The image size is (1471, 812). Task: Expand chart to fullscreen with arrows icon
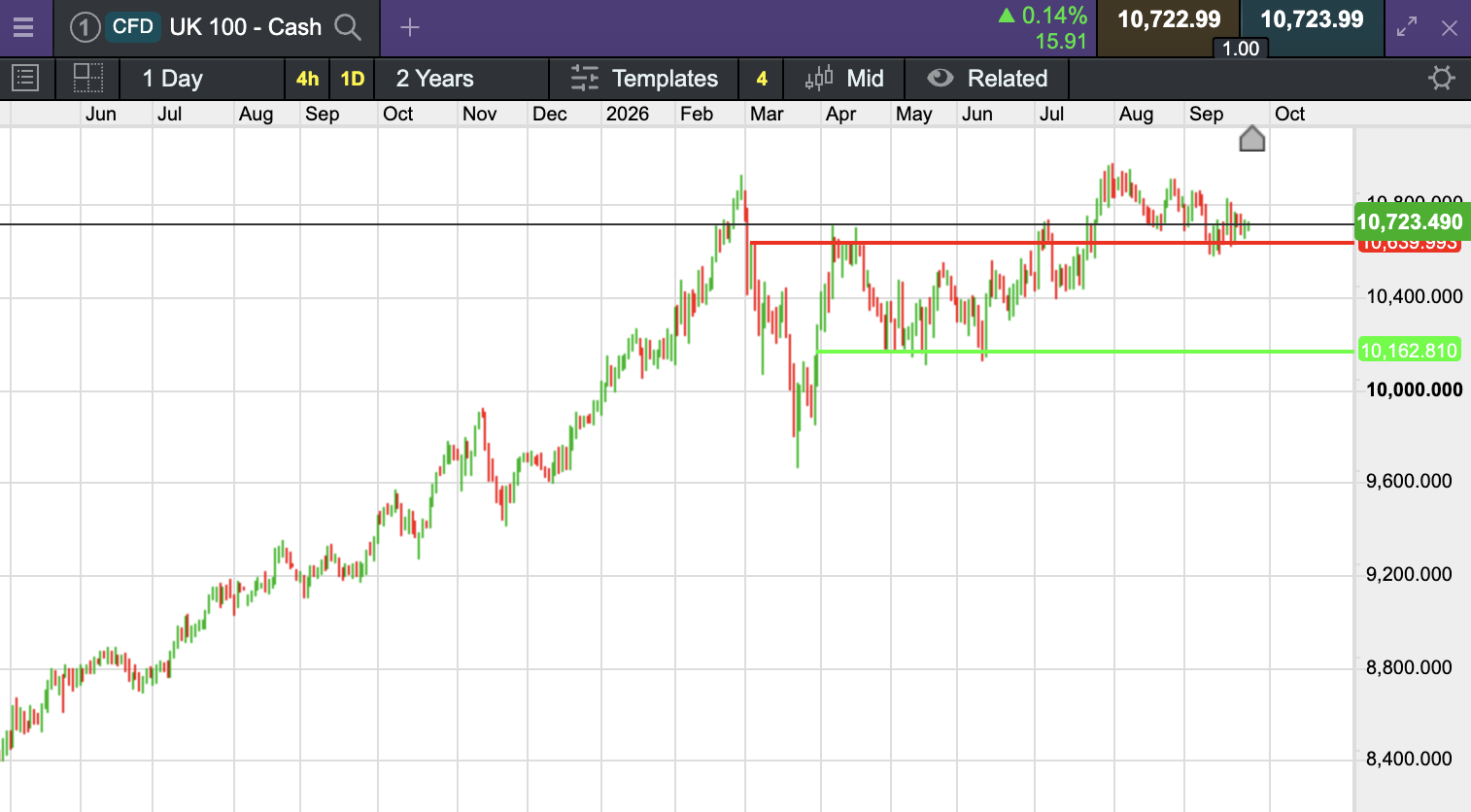point(1407,27)
